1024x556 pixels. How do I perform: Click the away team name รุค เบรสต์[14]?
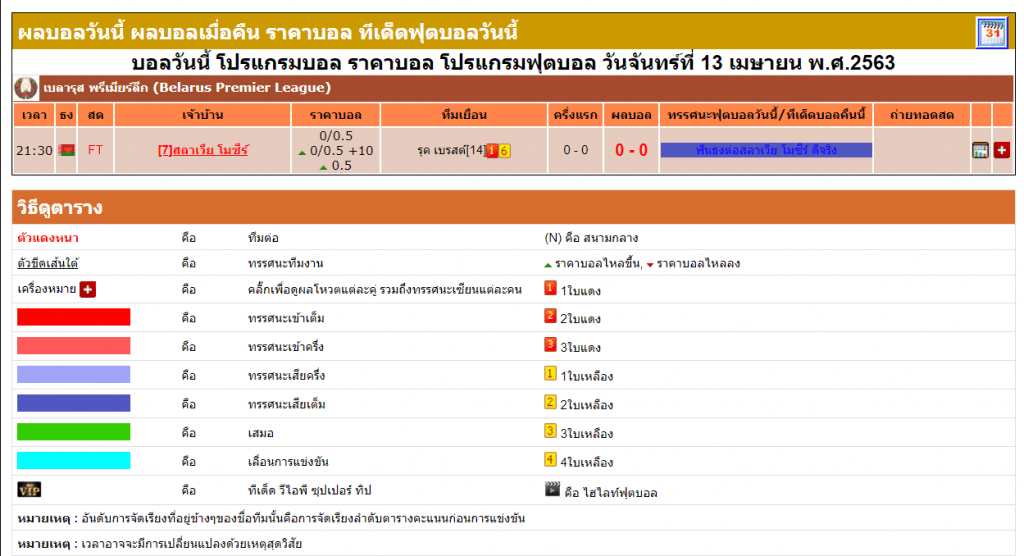coord(451,150)
